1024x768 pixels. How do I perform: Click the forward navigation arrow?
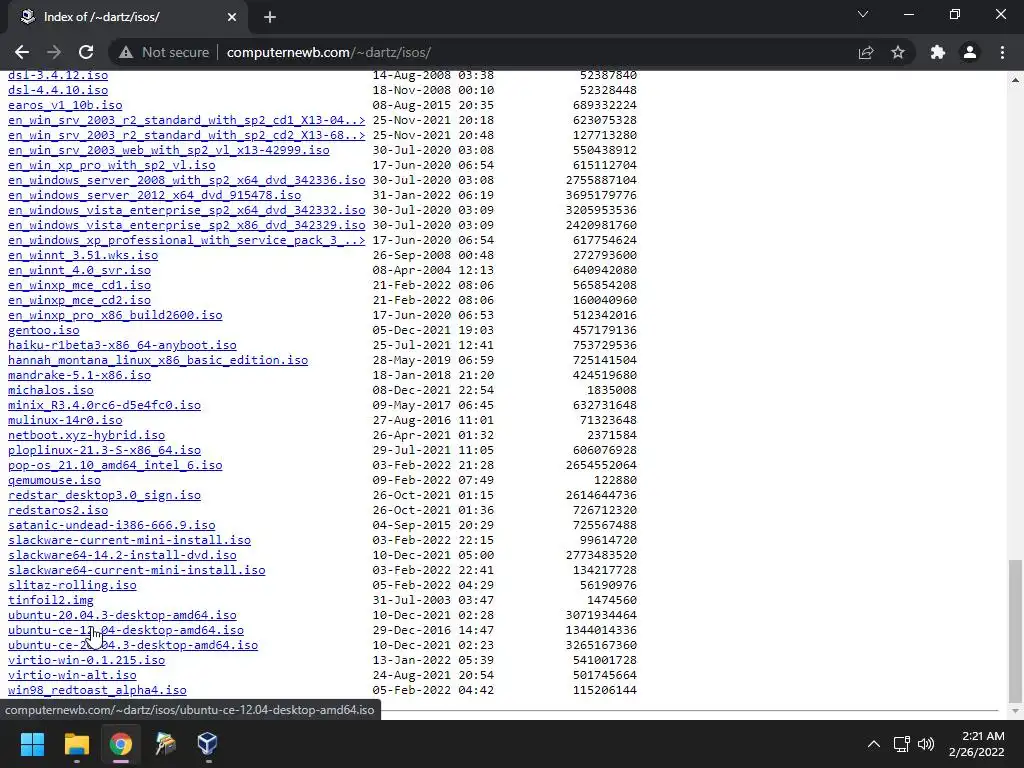click(x=54, y=52)
